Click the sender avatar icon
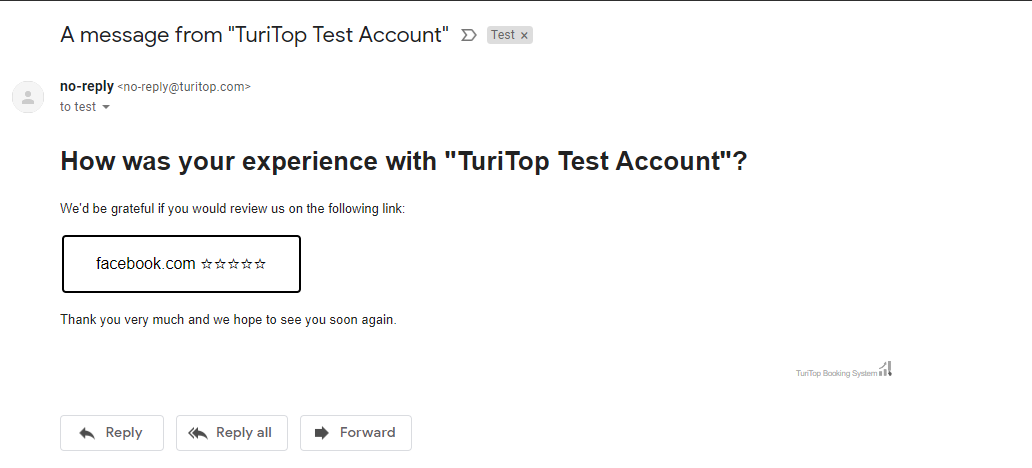The image size is (1032, 468). (x=28, y=97)
